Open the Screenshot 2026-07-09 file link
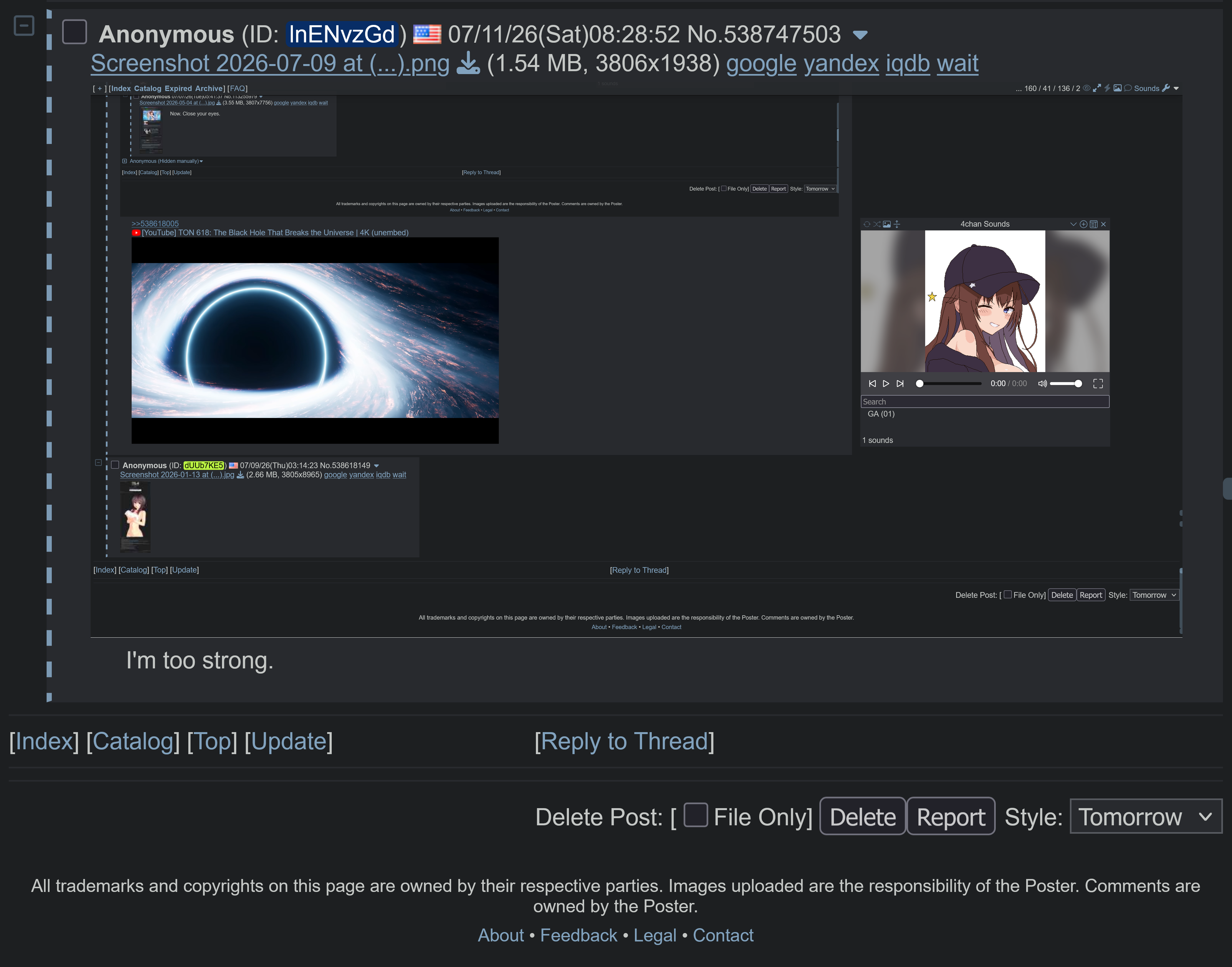 tap(270, 63)
